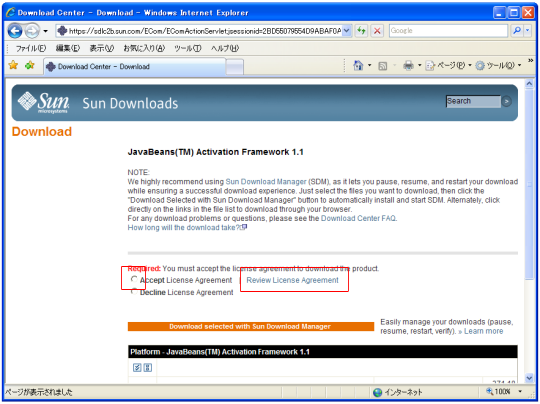This screenshot has width=540, height=404.
Task: Click the RSS feeds icon
Action: (x=383, y=66)
